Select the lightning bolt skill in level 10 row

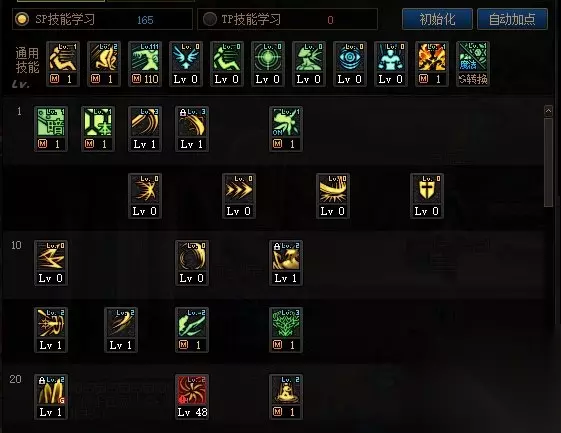click(x=51, y=263)
